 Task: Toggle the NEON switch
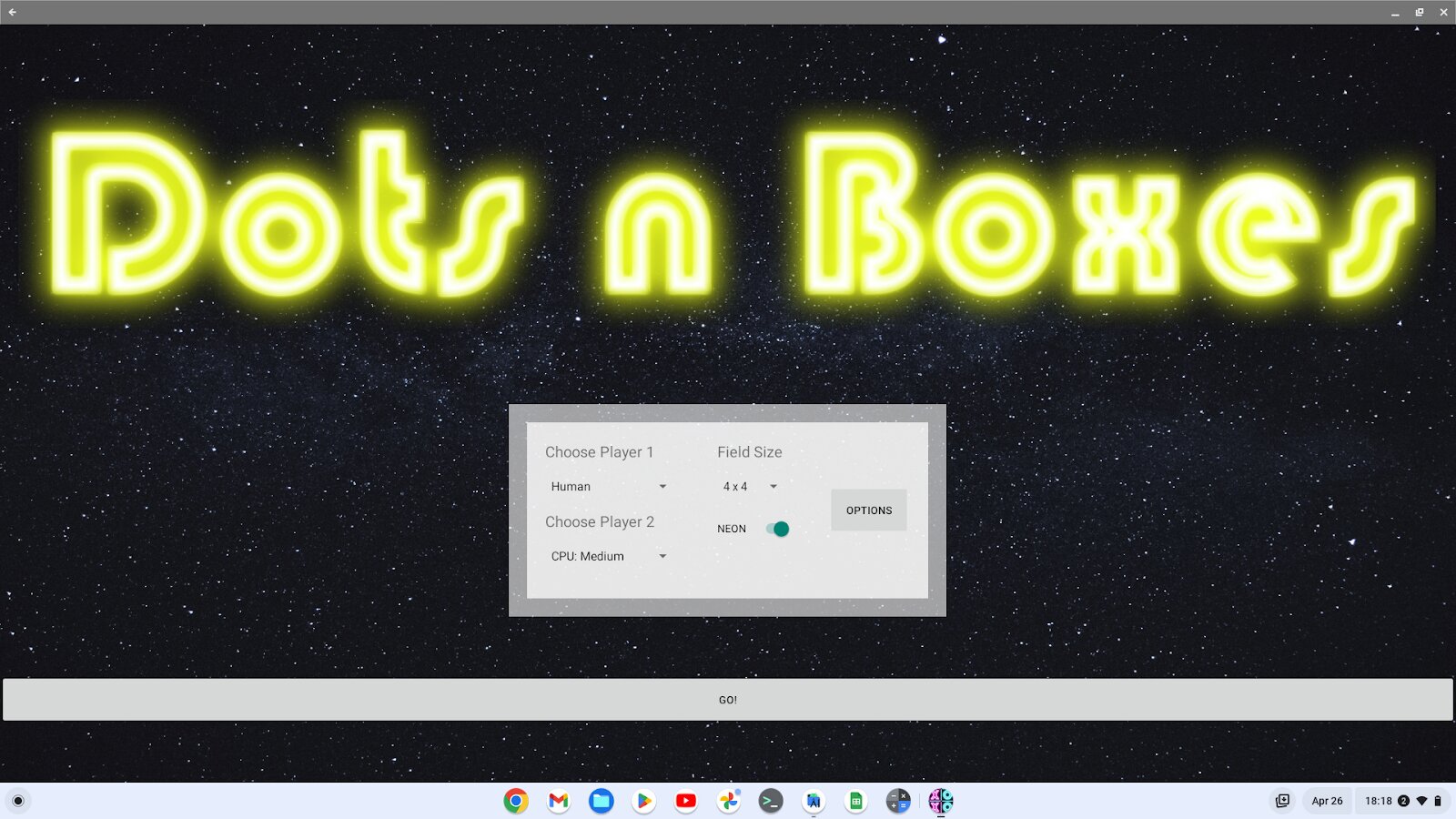[x=777, y=529]
